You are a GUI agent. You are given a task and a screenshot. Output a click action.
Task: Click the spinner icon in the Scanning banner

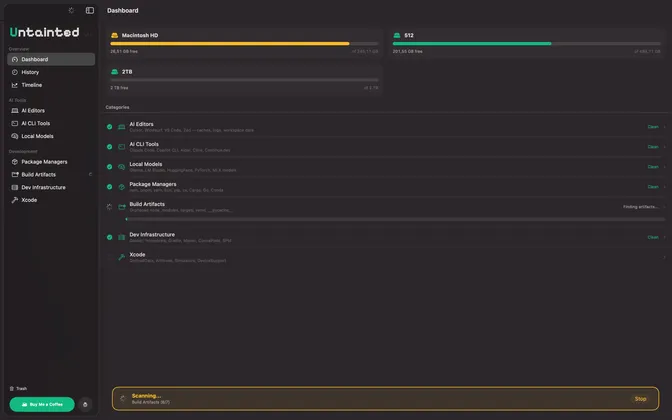[123, 399]
